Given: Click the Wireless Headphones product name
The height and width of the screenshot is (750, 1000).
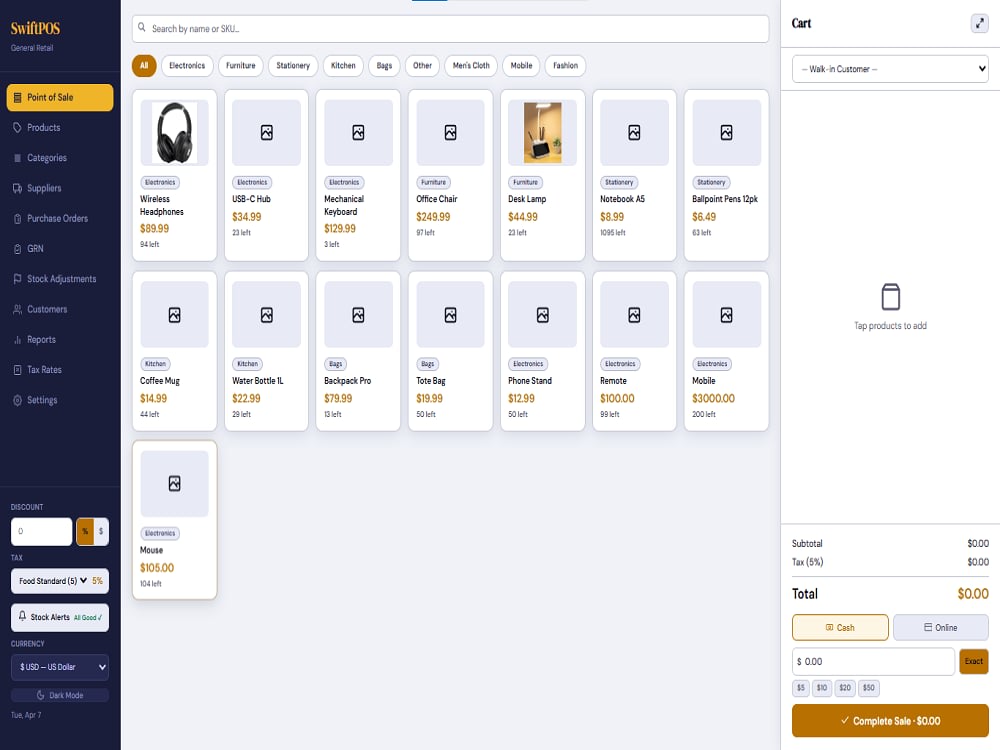Looking at the screenshot, I should tap(162, 205).
